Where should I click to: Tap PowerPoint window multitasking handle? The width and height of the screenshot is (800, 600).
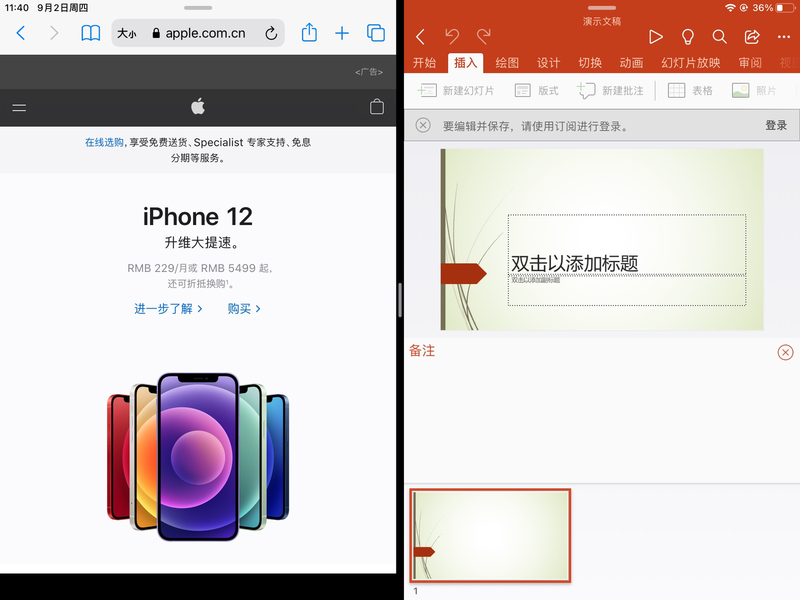click(x=602, y=8)
